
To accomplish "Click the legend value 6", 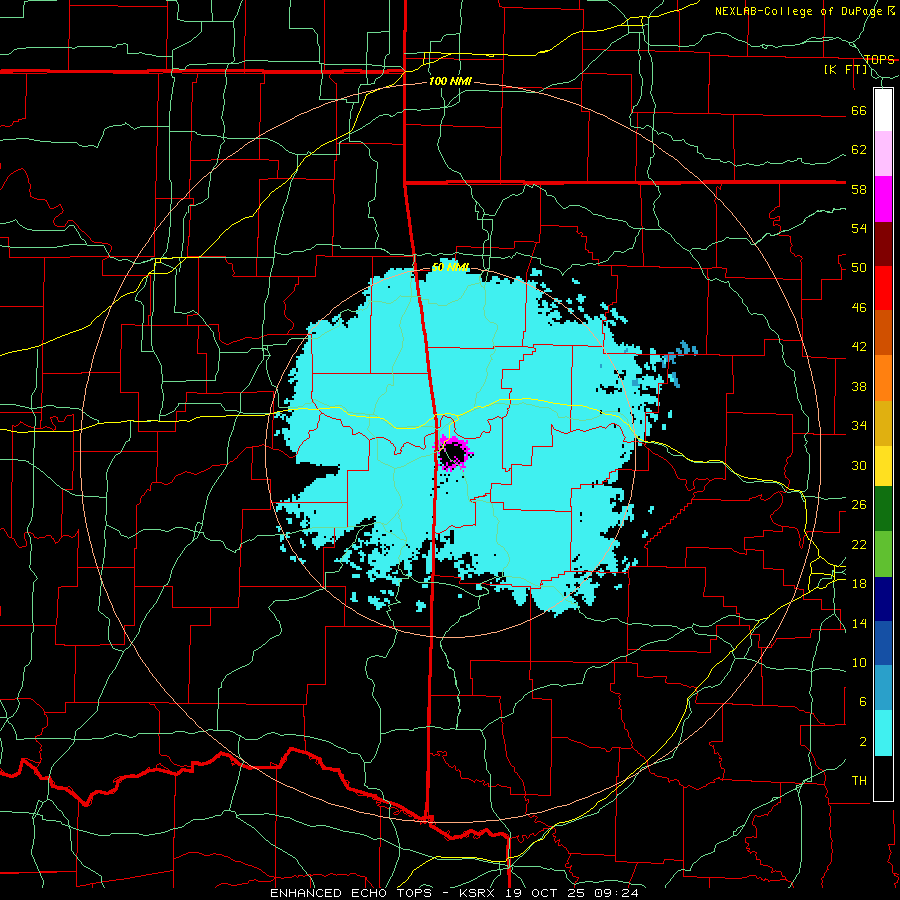I will tap(863, 702).
